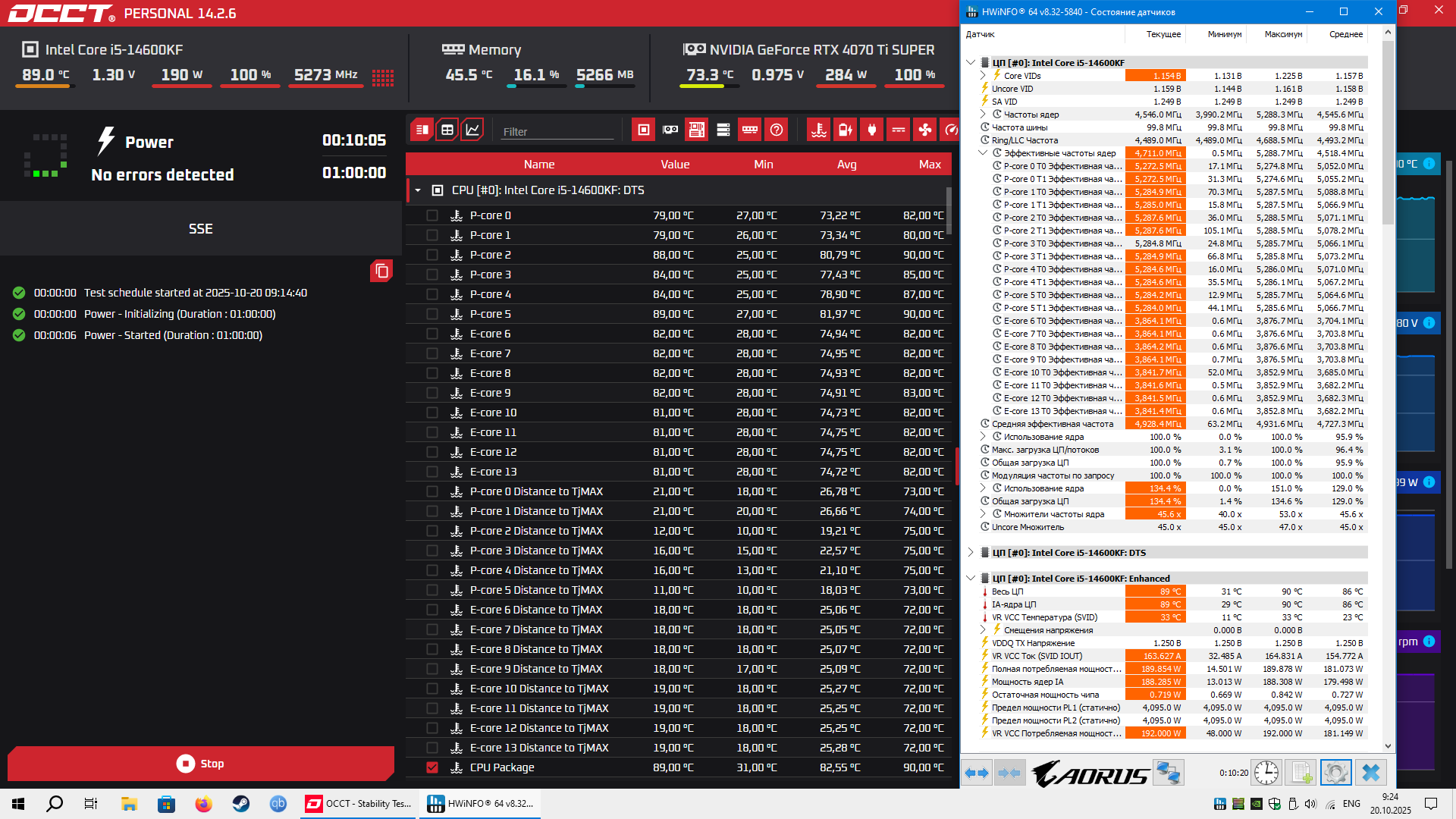
Task: Click the copy log icon
Action: click(381, 271)
